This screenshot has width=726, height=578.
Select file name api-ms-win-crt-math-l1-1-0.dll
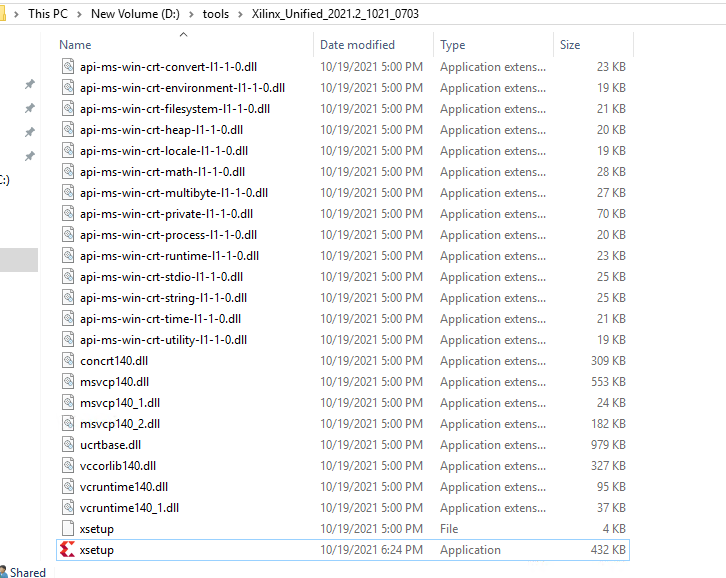point(162,172)
